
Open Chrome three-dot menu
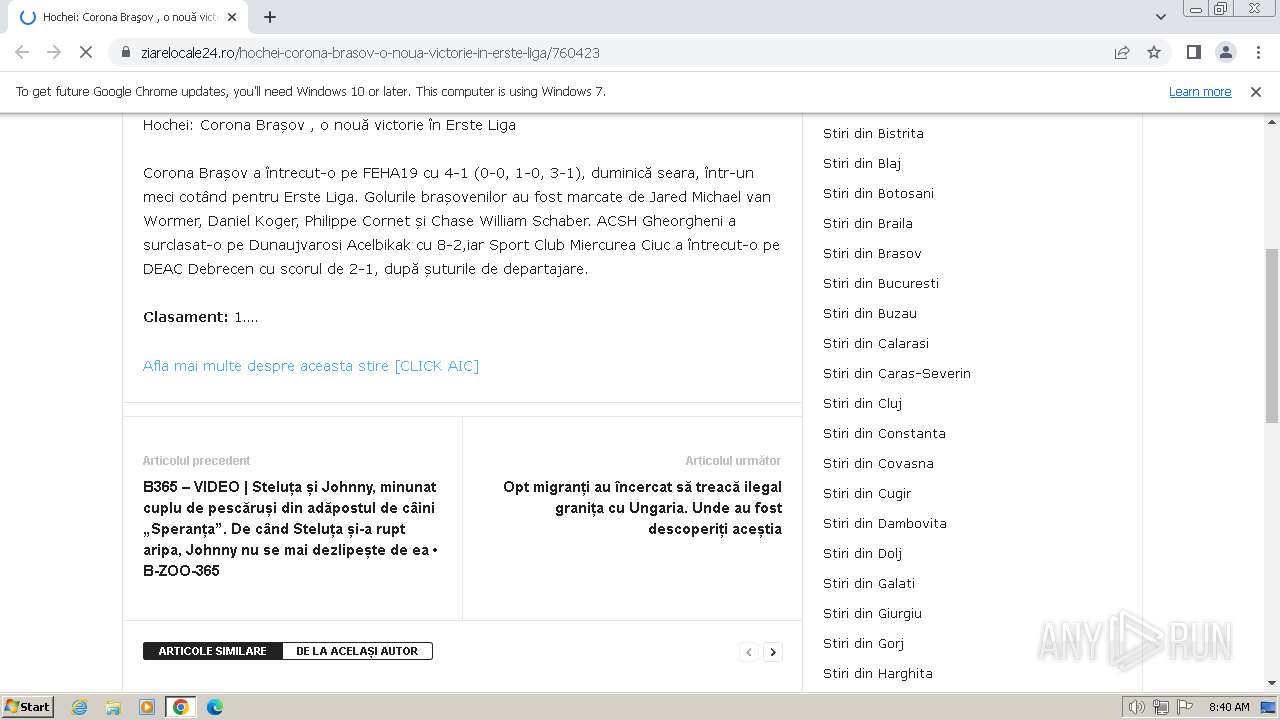[1258, 52]
